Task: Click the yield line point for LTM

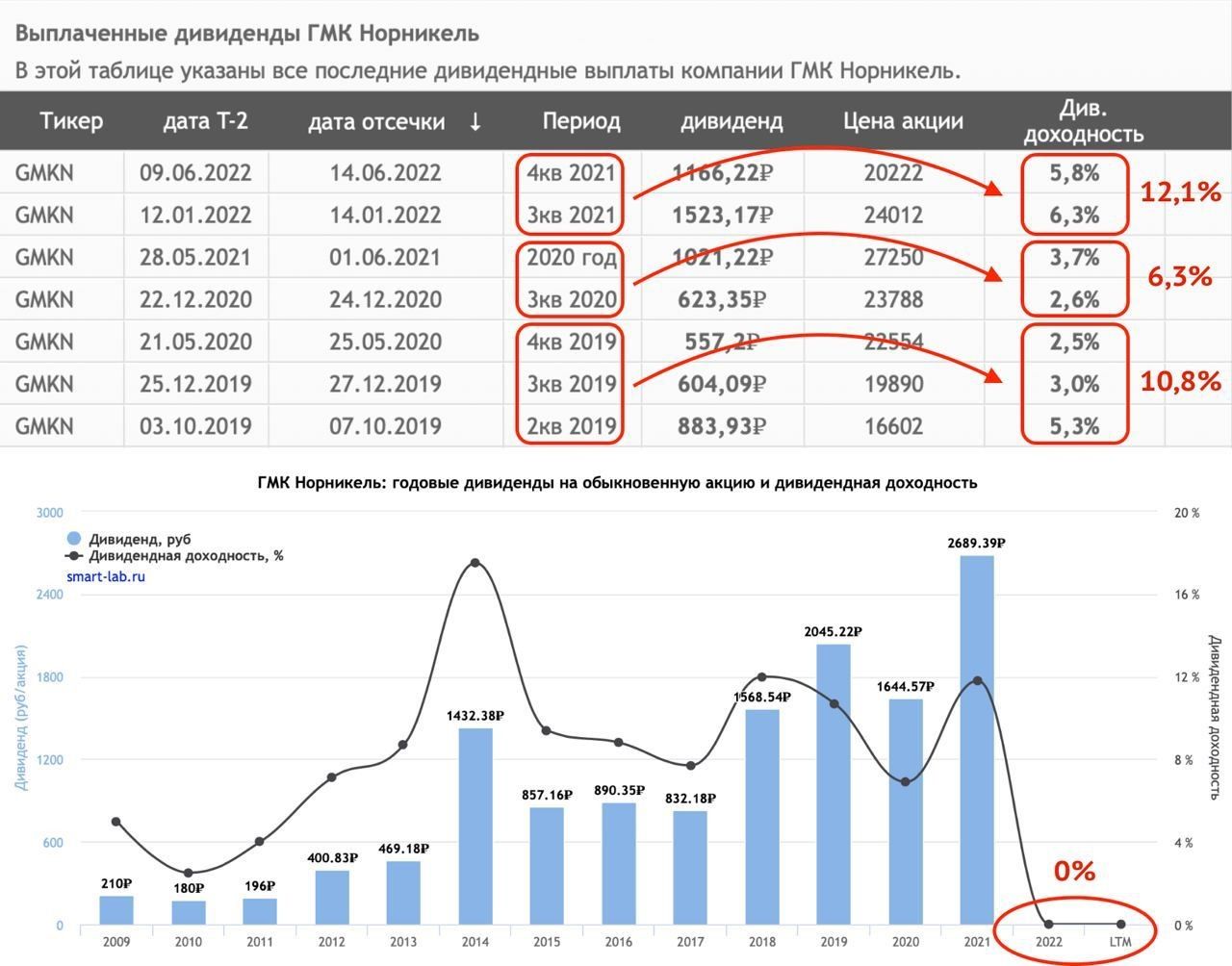Action: pyautogui.click(x=1120, y=925)
